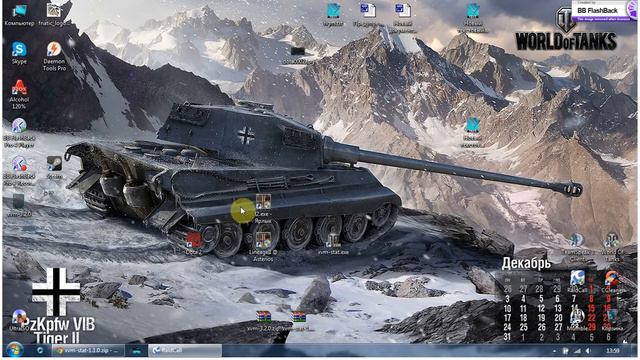Image resolution: width=640 pixels, height=360 pixels.
Task: Select the 2.exe - Ярлык shortcut
Action: pos(263,209)
